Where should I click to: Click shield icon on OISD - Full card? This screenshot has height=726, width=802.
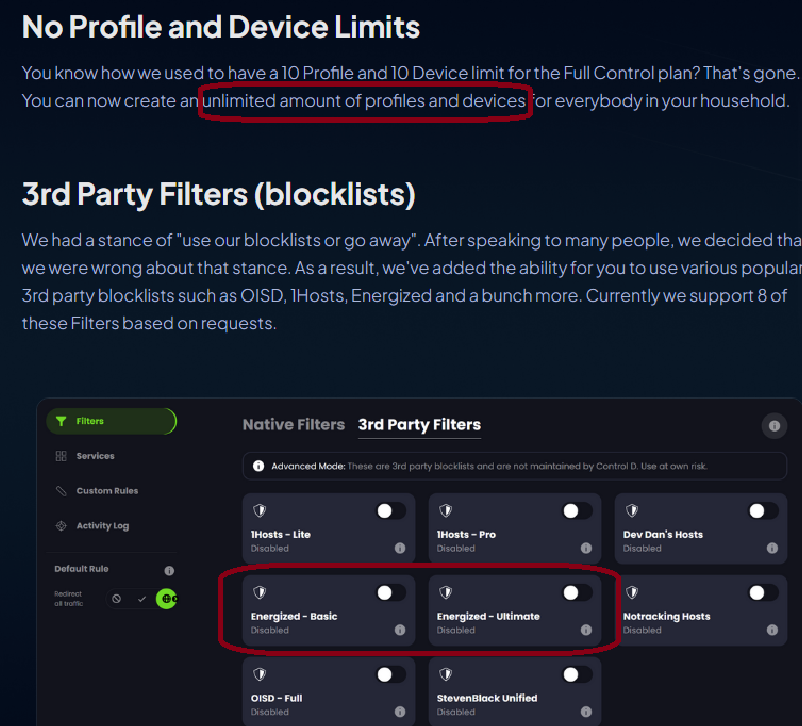260,674
